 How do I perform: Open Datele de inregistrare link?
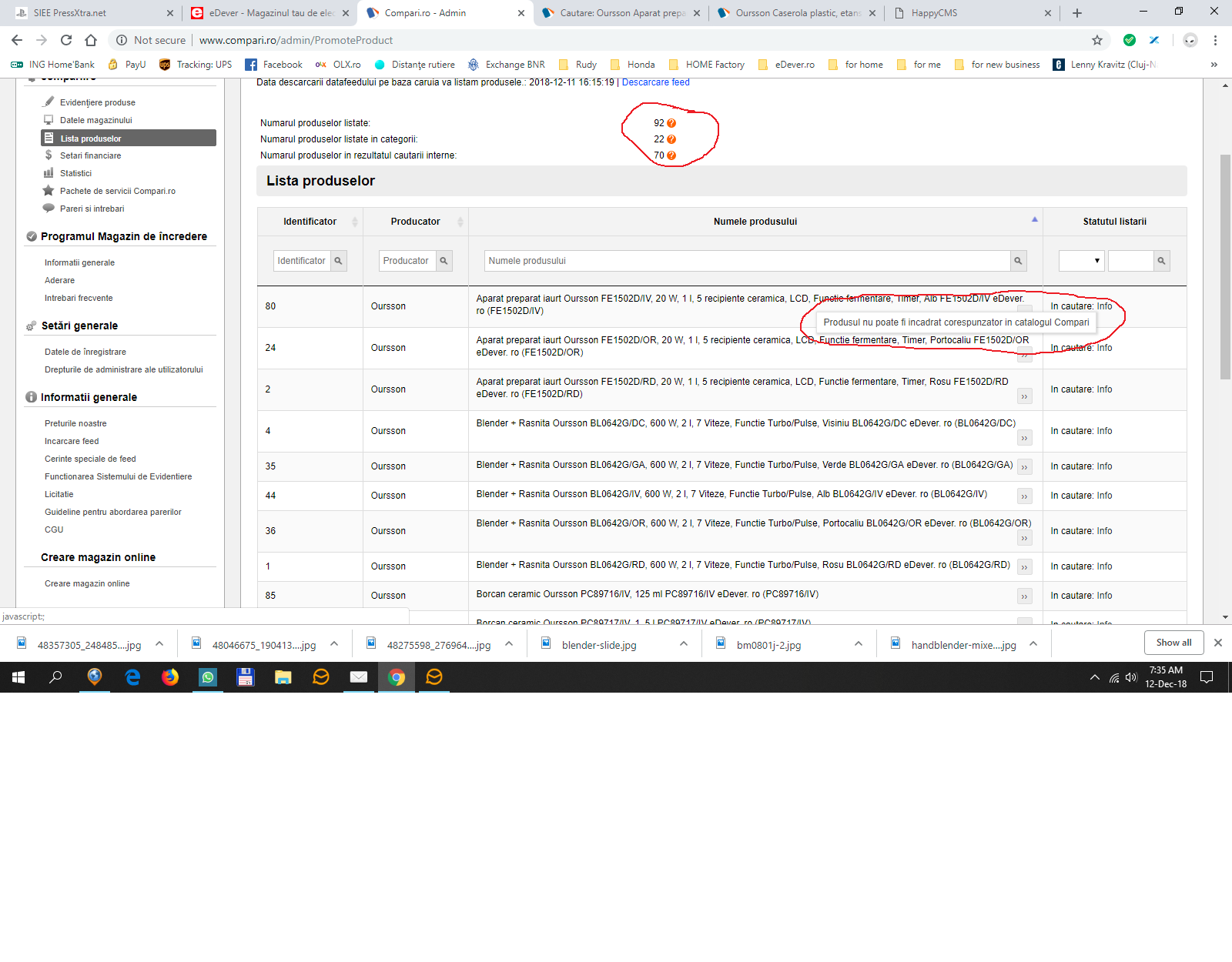85,352
